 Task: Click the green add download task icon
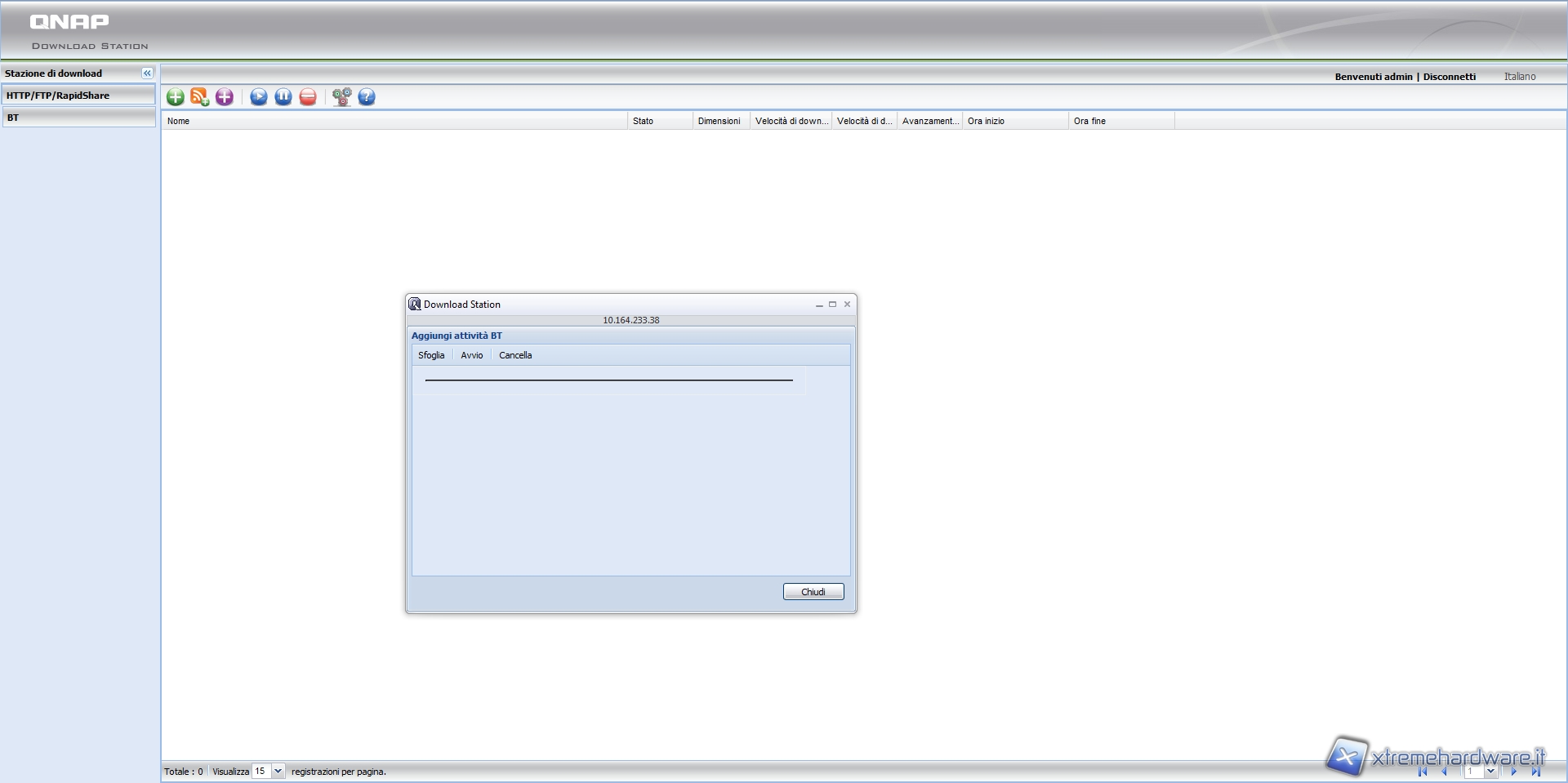pos(175,97)
